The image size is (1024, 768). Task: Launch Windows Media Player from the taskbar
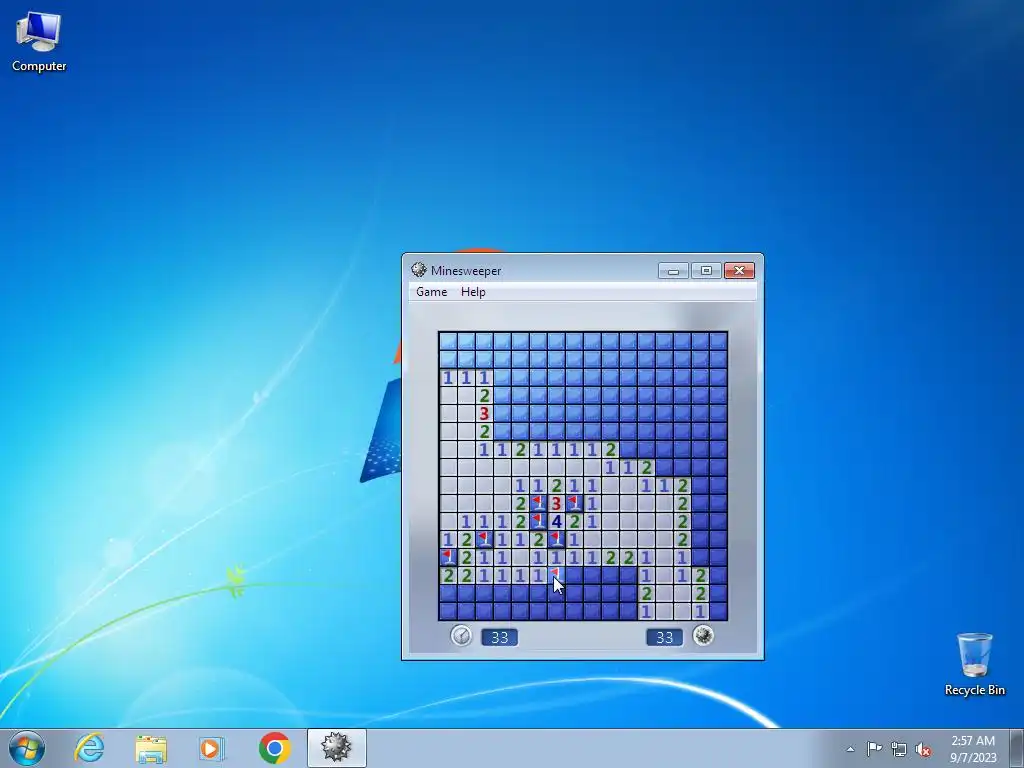pyautogui.click(x=212, y=748)
